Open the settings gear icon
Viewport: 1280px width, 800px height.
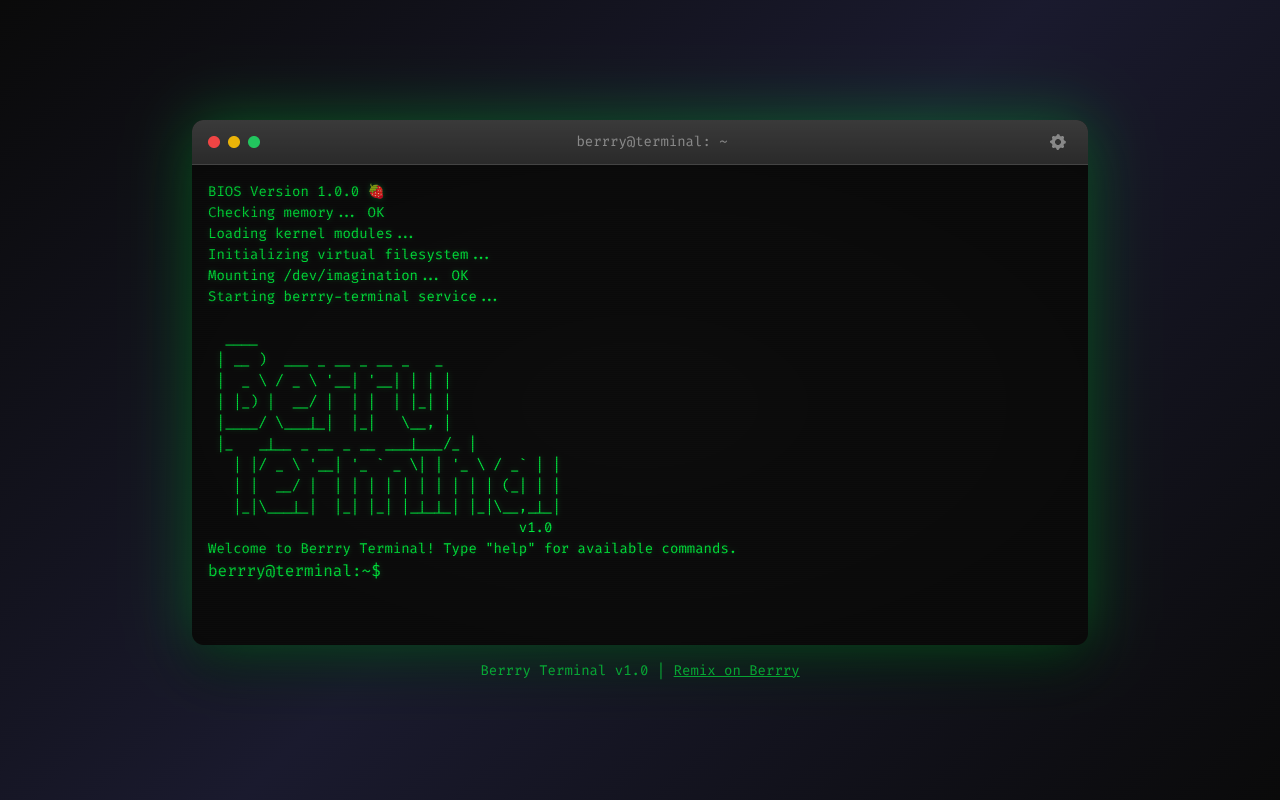[x=1057, y=142]
